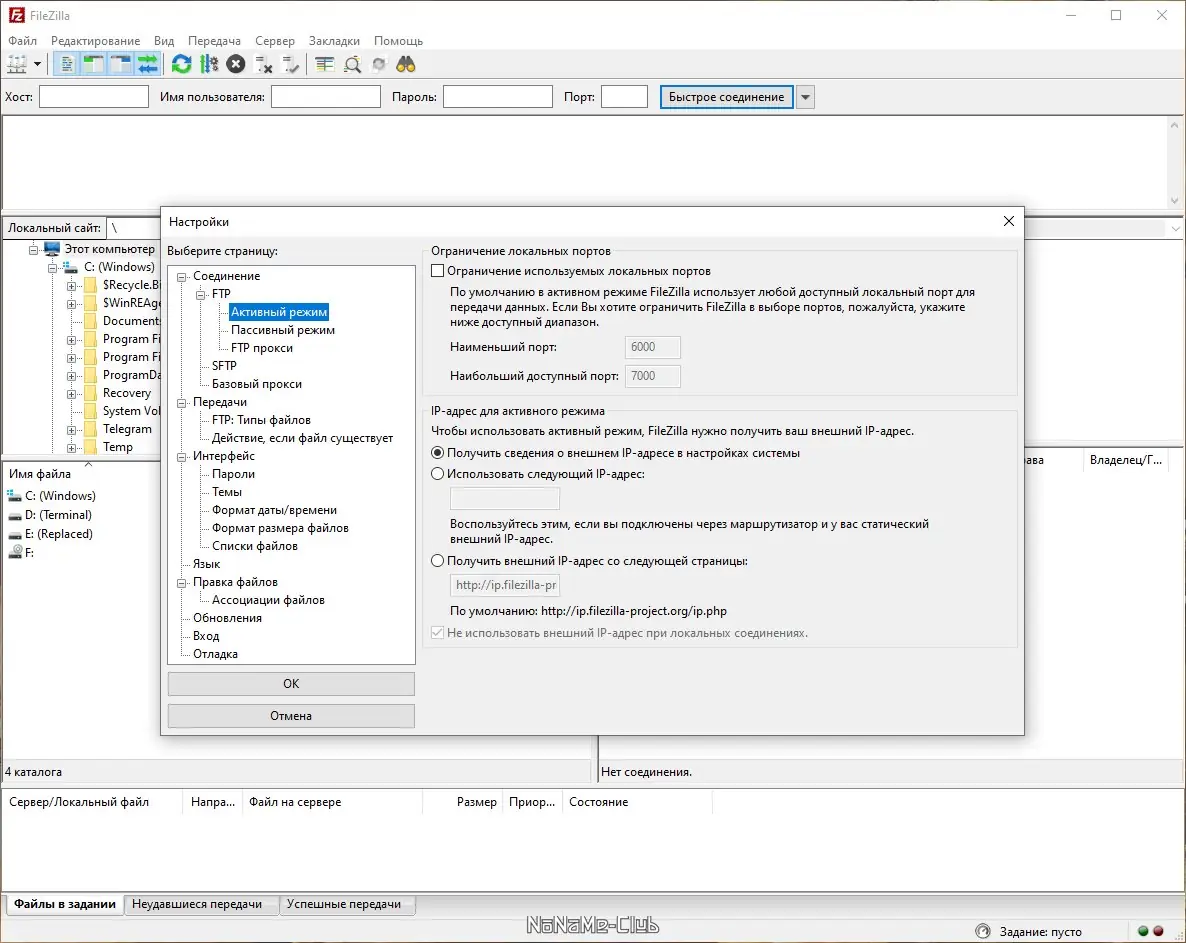Click the Хост input field
Viewport: 1186px width, 943px height.
(x=94, y=97)
